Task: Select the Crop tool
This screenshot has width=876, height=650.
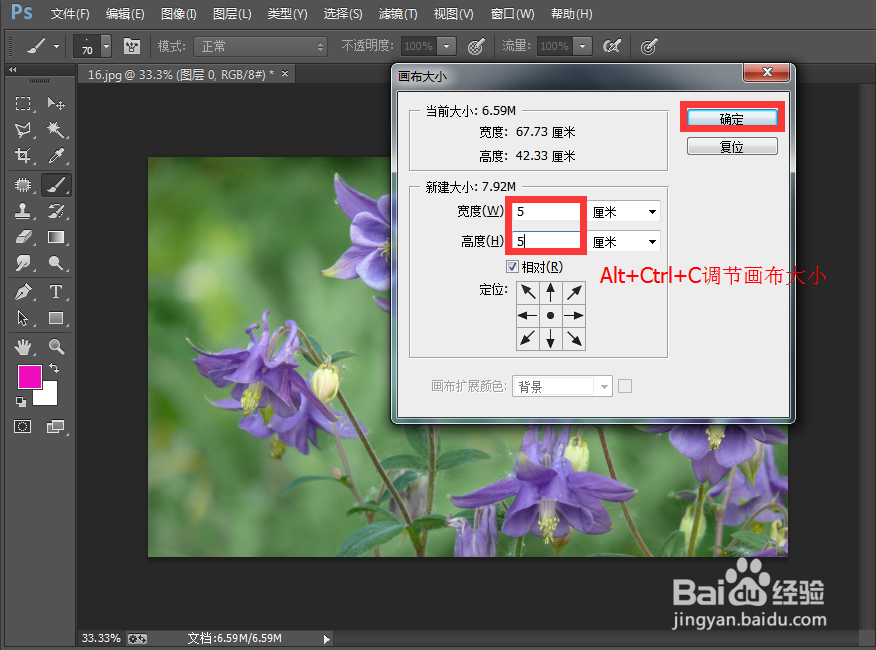Action: pos(23,155)
